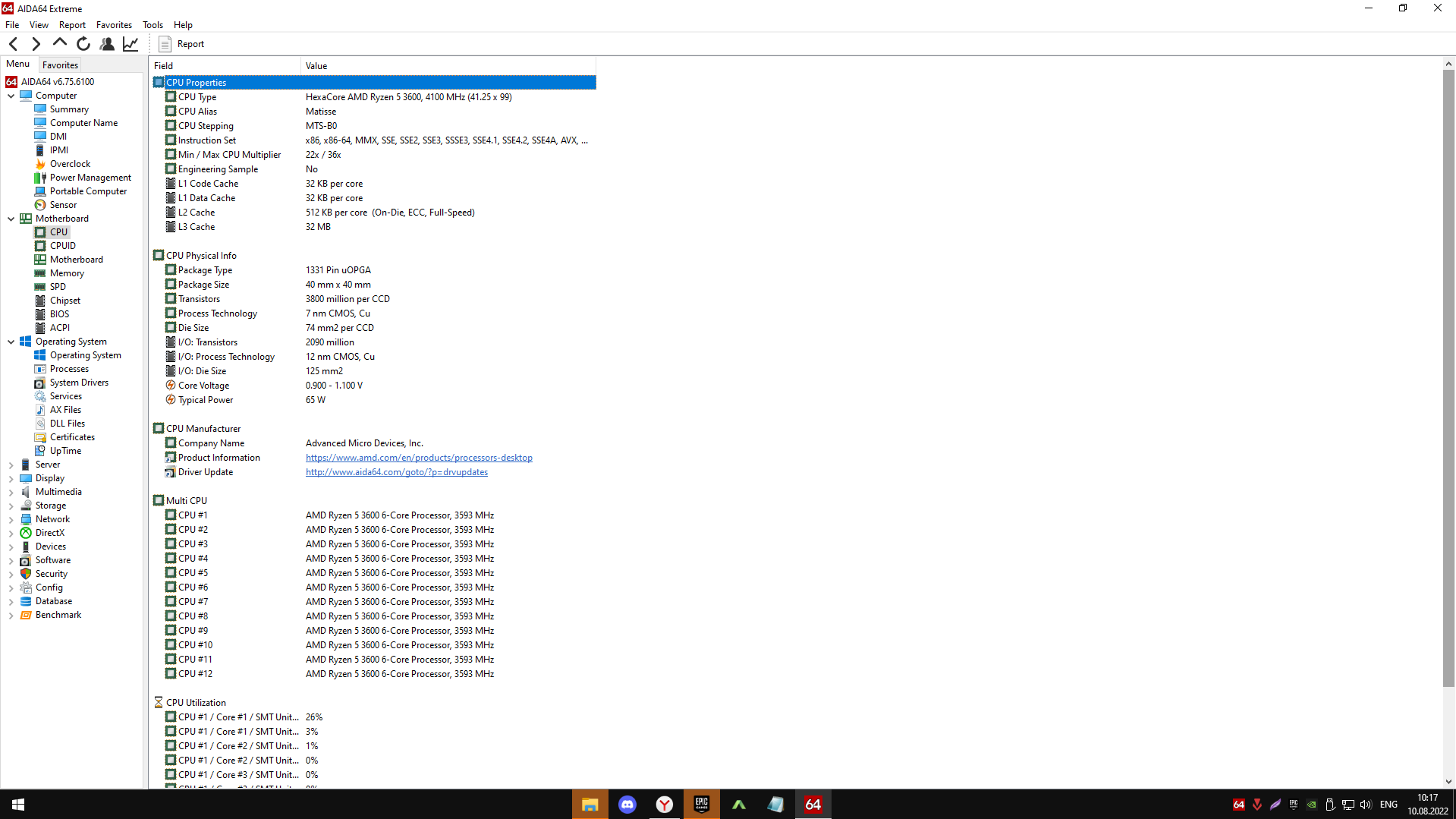Open the AIDA64 driver updates link
The height and width of the screenshot is (819, 1456).
pos(397,472)
